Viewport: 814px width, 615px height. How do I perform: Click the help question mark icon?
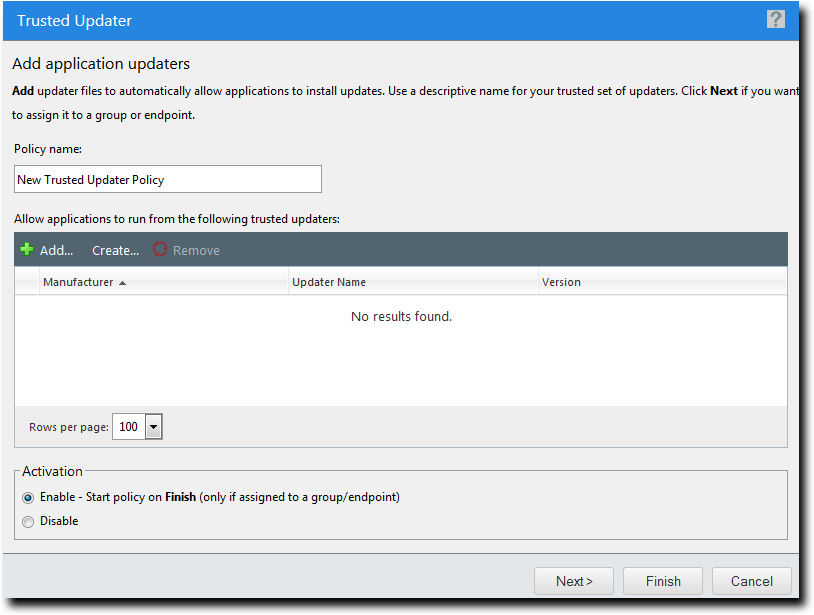(775, 19)
